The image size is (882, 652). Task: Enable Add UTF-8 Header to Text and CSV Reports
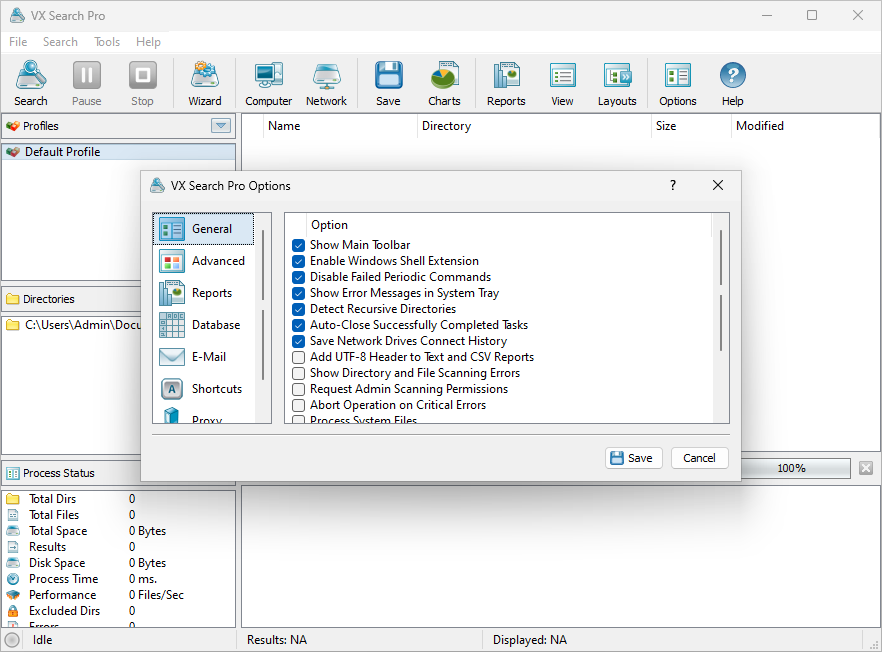coord(299,357)
